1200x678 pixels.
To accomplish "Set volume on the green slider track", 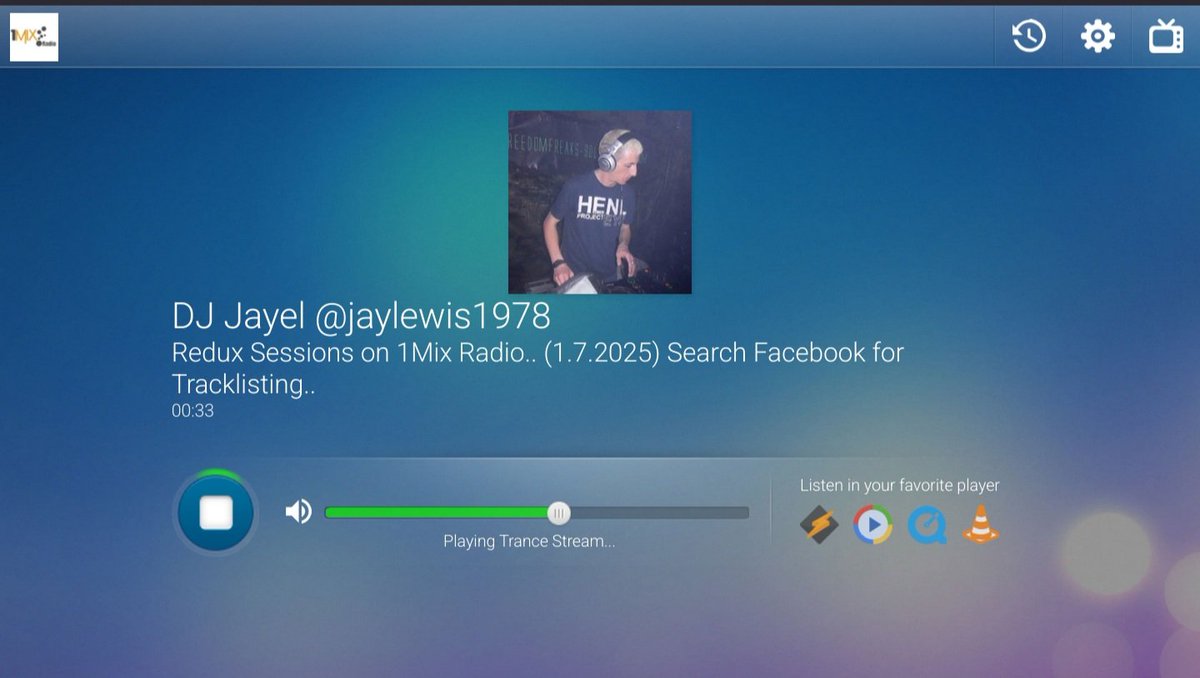I will coord(537,513).
